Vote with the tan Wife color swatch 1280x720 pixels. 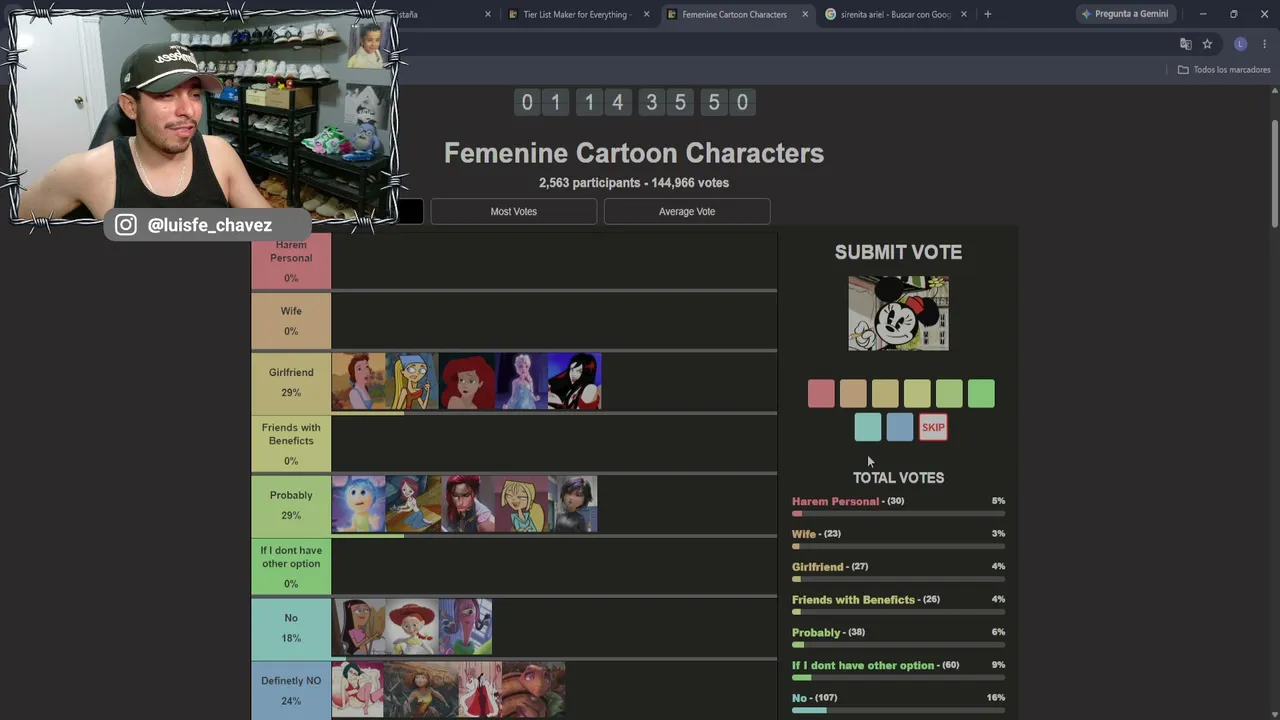(853, 394)
